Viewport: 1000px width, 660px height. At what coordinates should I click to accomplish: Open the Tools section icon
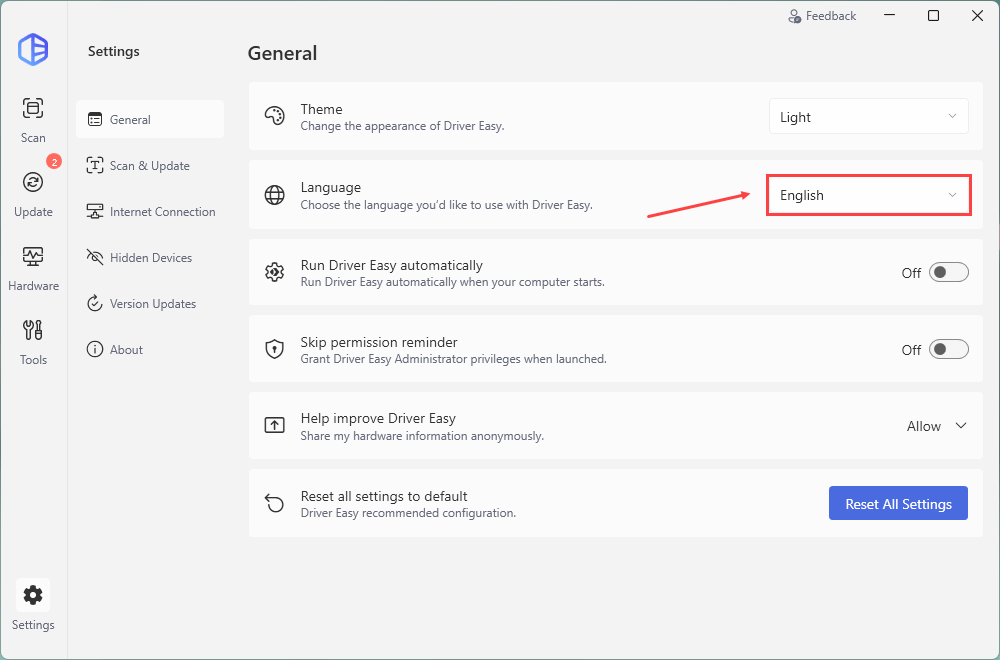point(33,330)
